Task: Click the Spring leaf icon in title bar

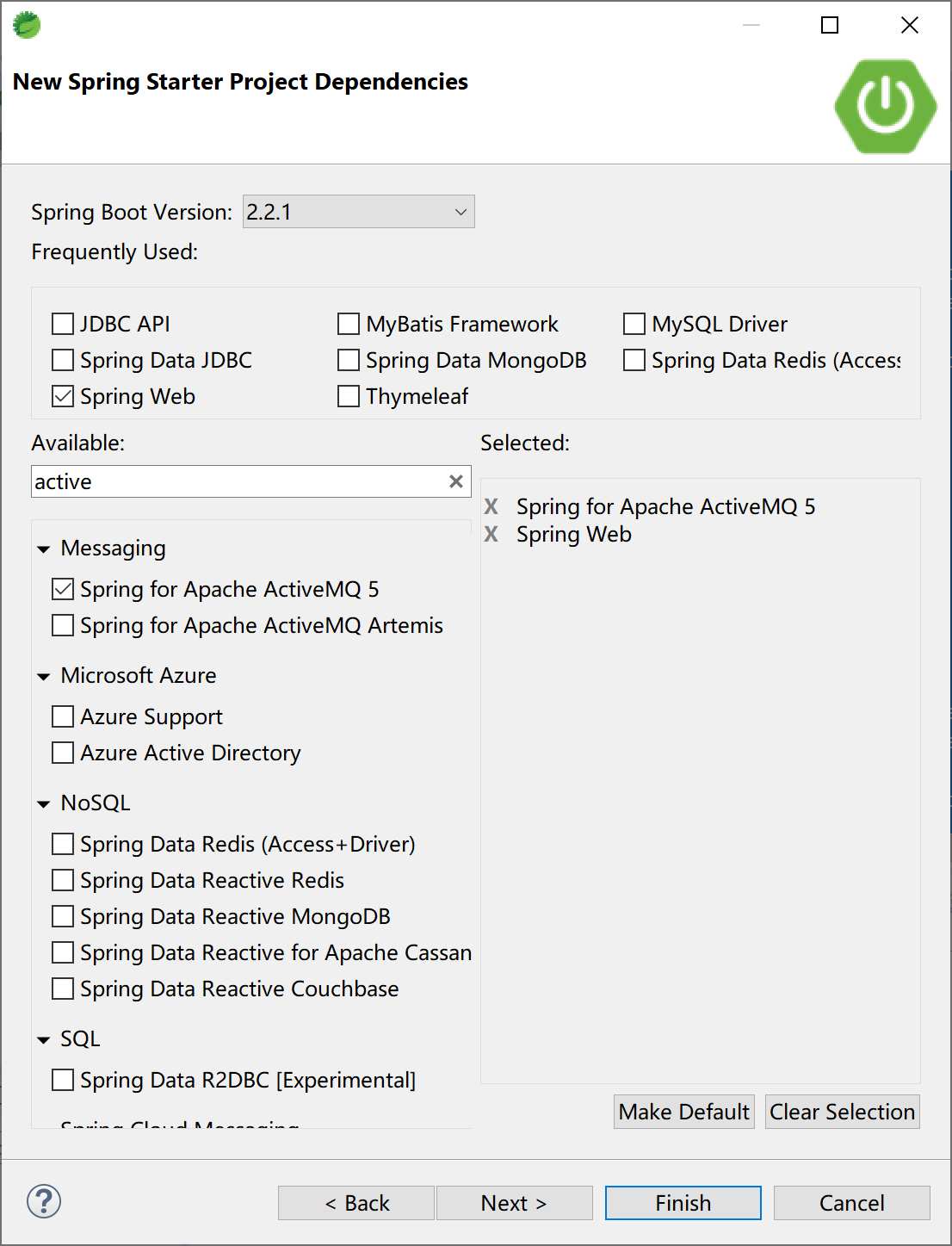Action: 27,25
